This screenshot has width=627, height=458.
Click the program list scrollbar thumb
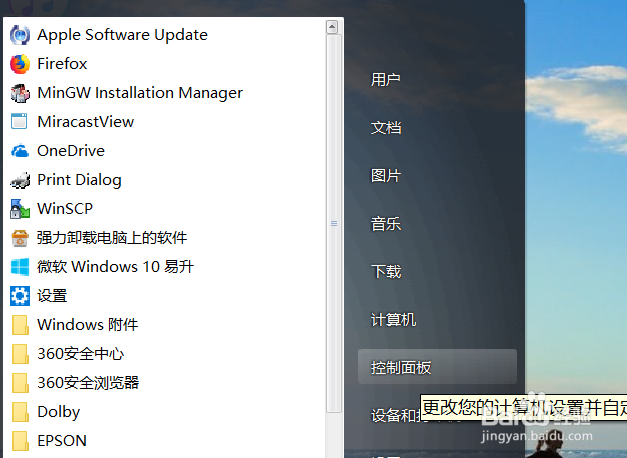334,224
